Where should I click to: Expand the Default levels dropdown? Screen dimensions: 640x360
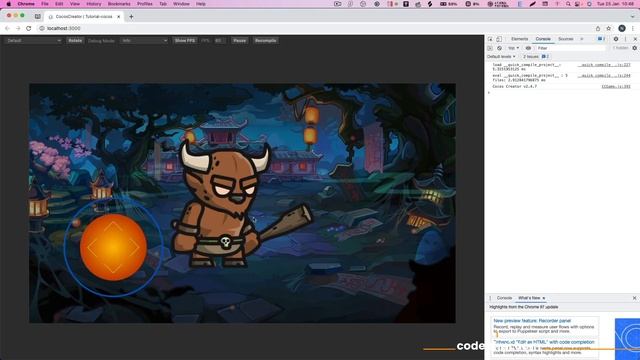point(501,56)
